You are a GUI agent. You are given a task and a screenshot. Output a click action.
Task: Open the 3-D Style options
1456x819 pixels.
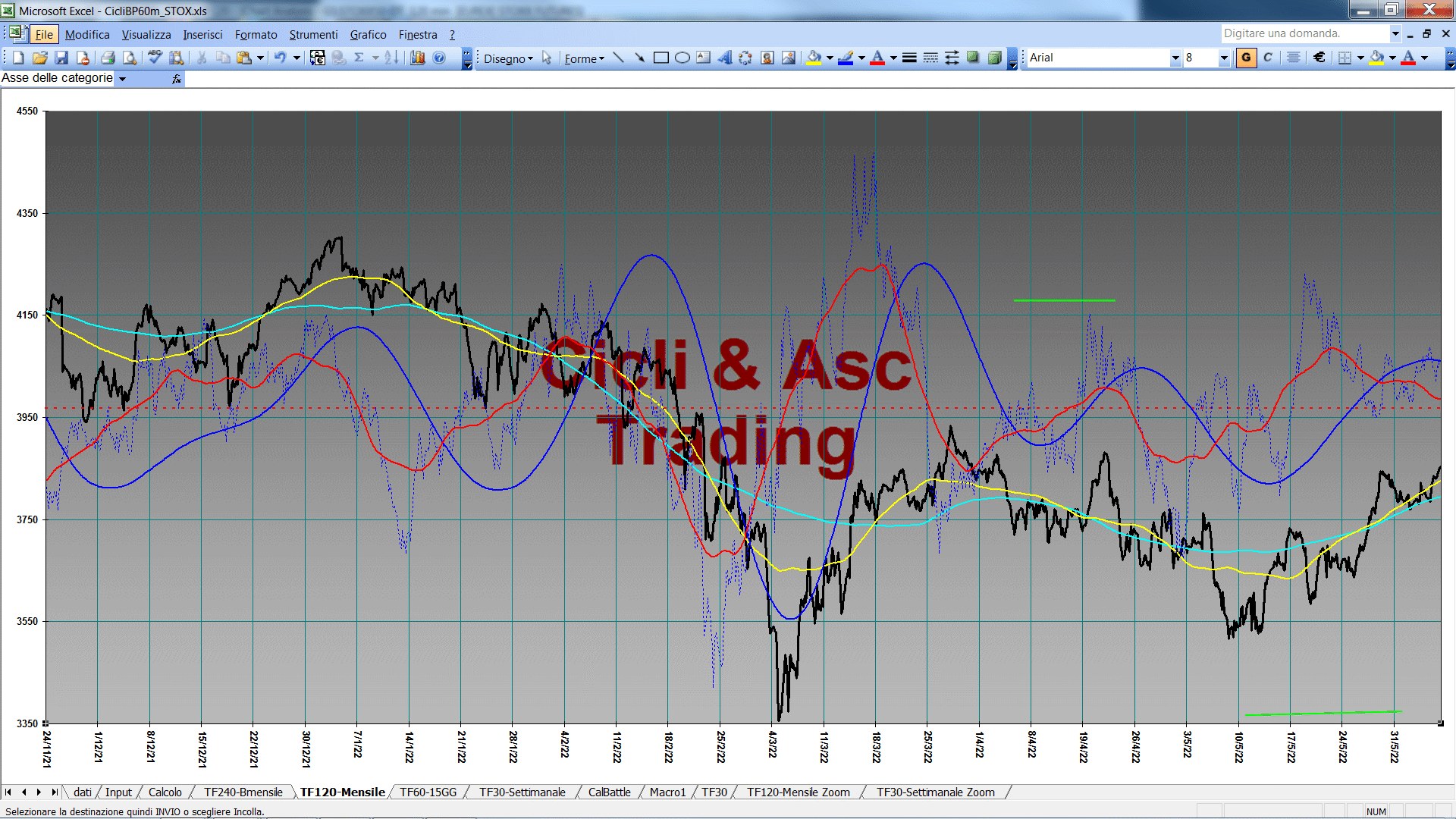(994, 58)
